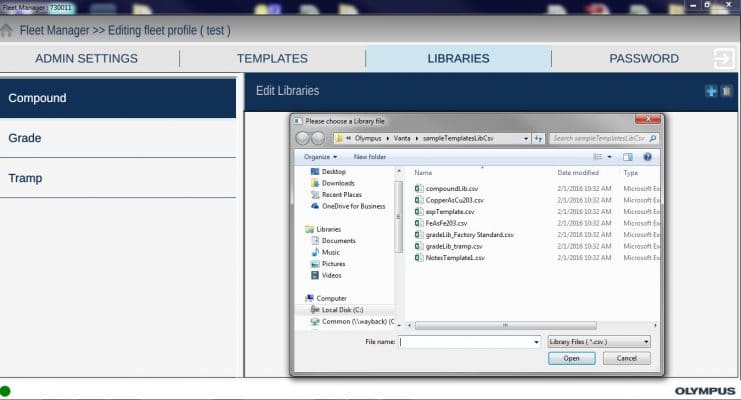Click the folder icon in the address bar
The width and height of the screenshot is (741, 400).
click(339, 138)
